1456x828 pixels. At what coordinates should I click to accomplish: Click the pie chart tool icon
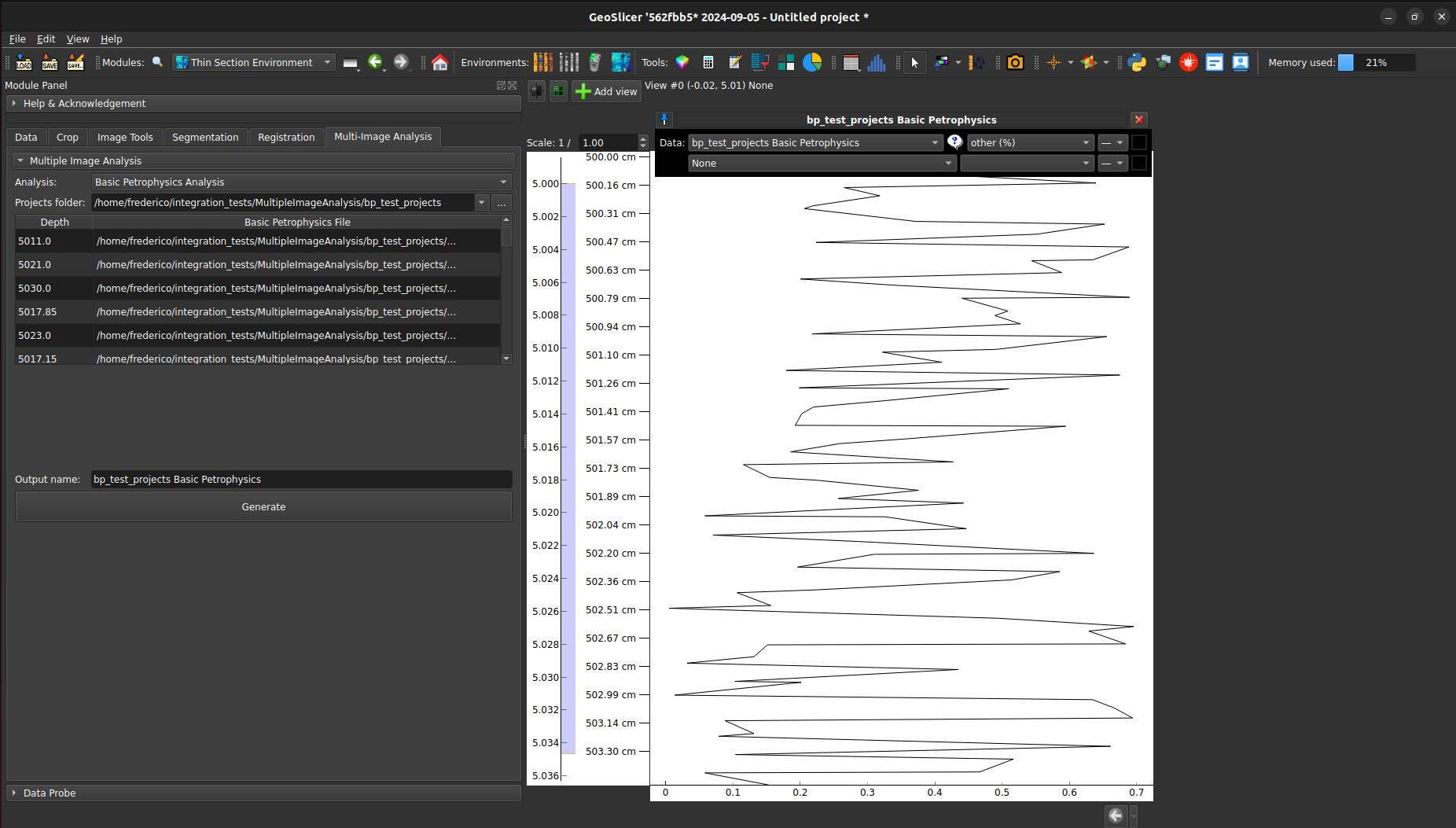pos(812,63)
